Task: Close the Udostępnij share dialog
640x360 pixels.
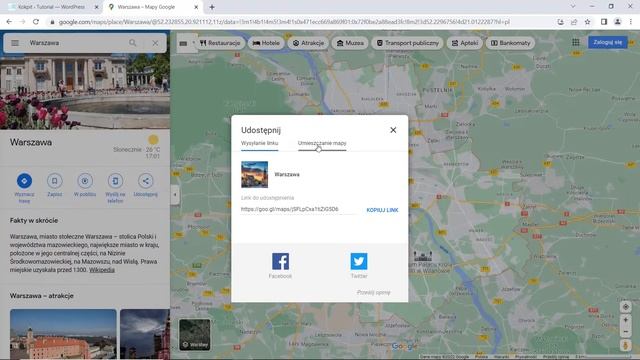Action: 393,130
